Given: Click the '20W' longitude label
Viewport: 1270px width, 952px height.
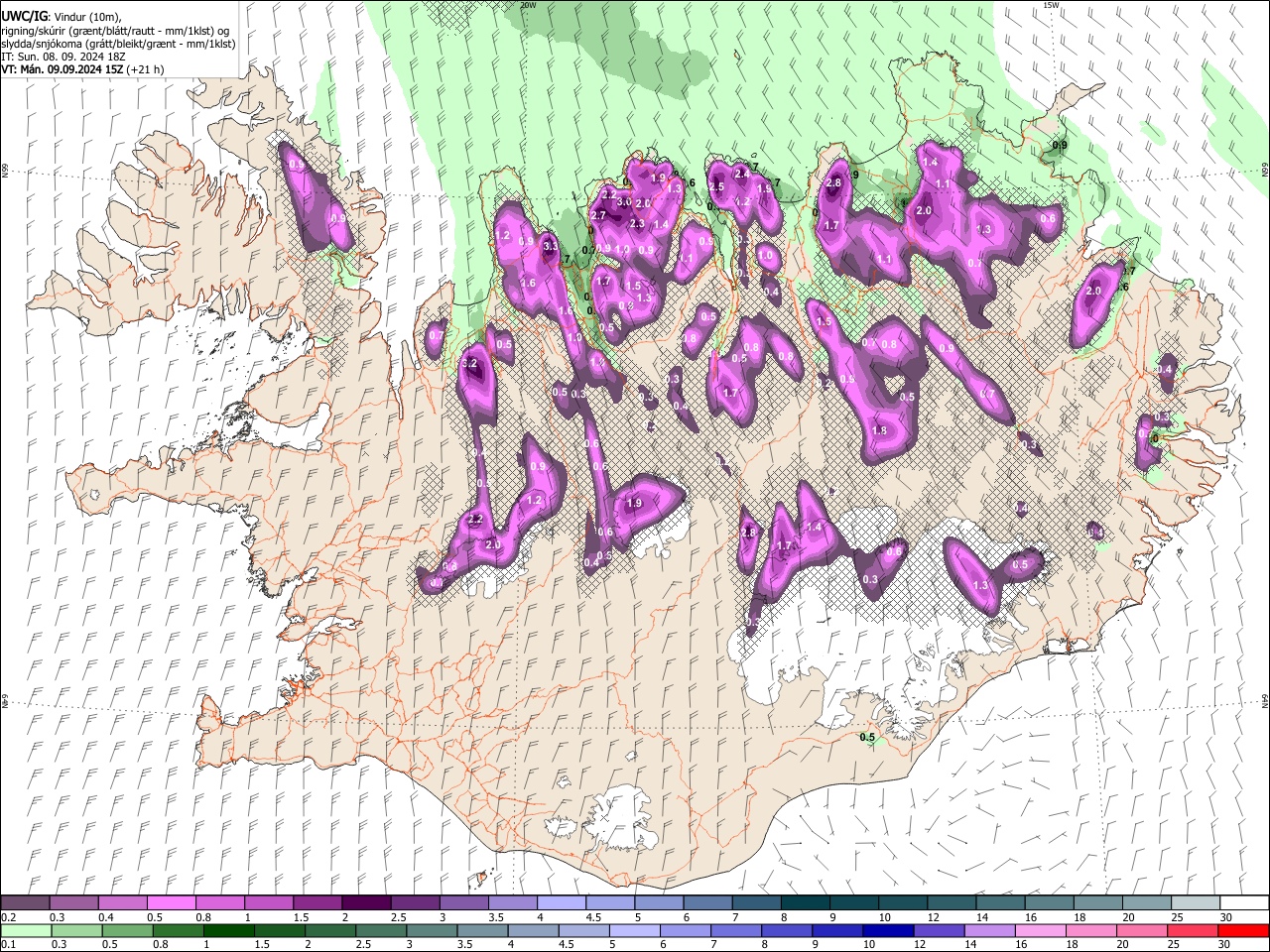Looking at the screenshot, I should (x=528, y=5).
